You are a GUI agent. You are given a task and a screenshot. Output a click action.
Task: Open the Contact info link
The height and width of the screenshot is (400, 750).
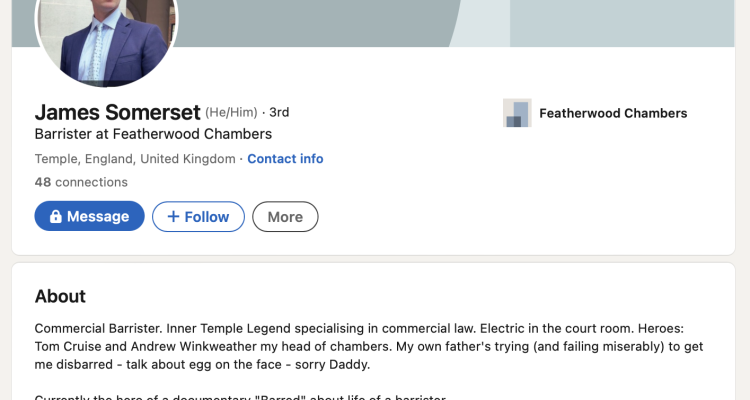(285, 159)
